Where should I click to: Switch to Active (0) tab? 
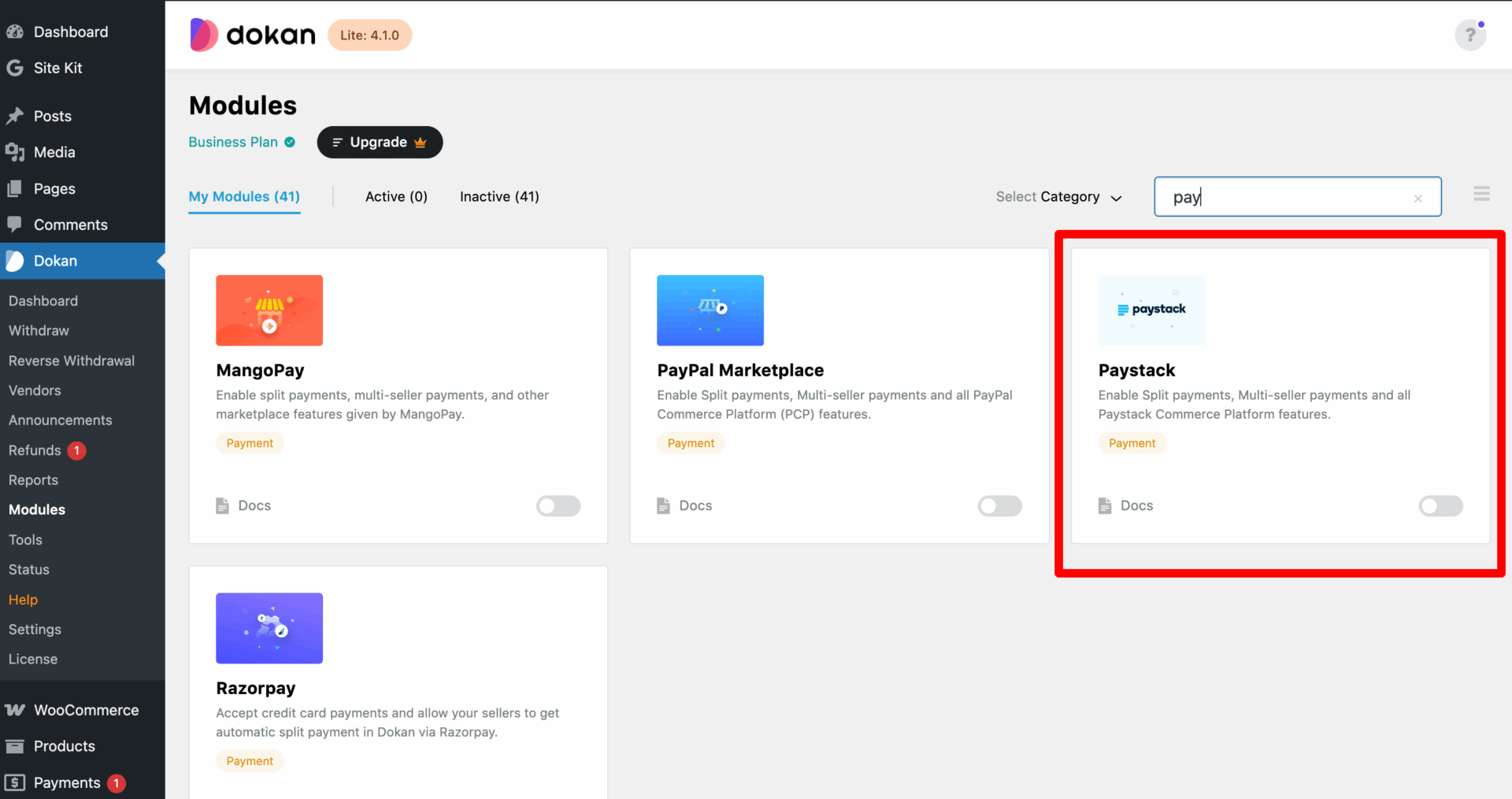(396, 197)
